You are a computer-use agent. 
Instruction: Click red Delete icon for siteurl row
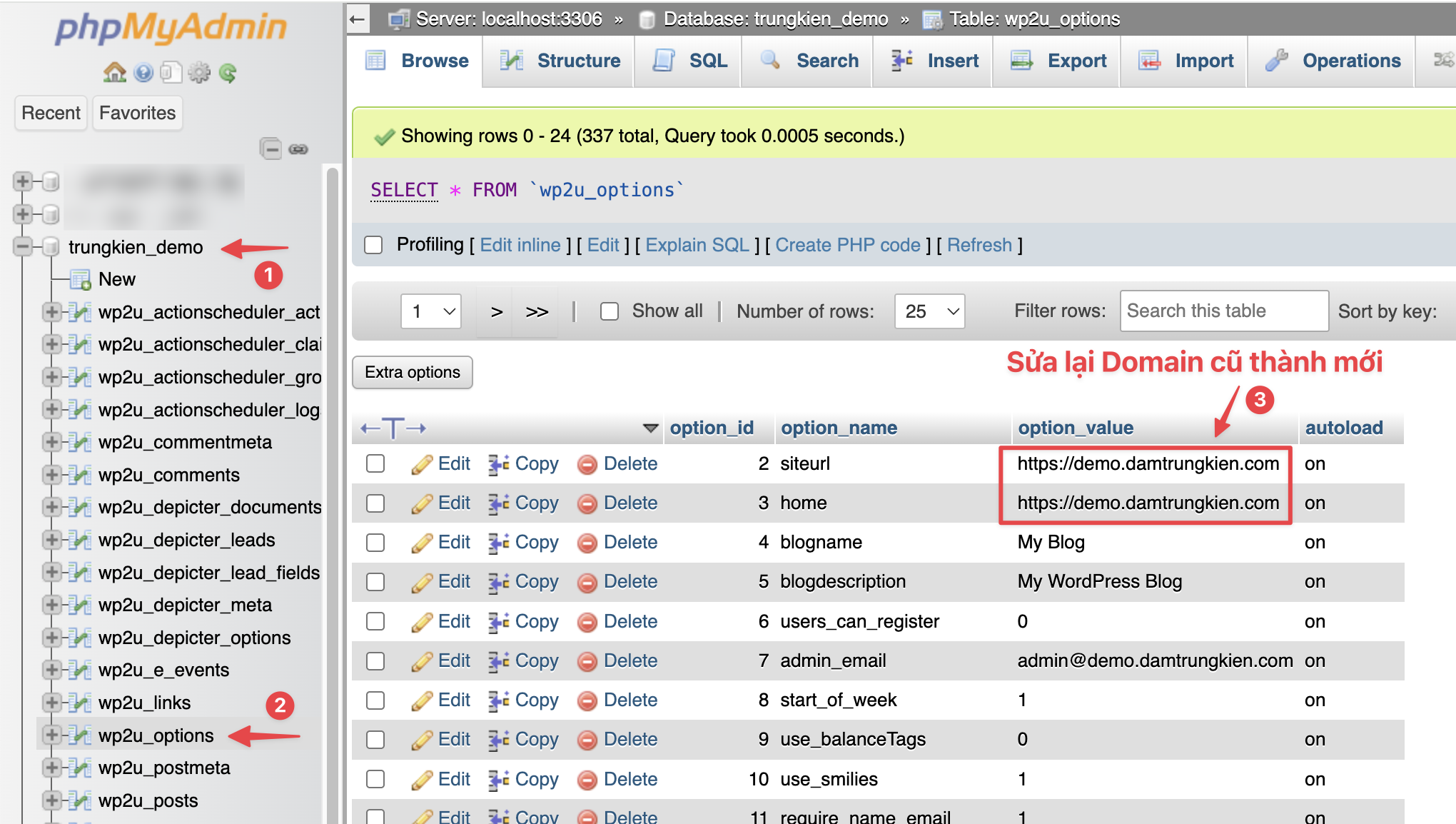[x=587, y=465]
